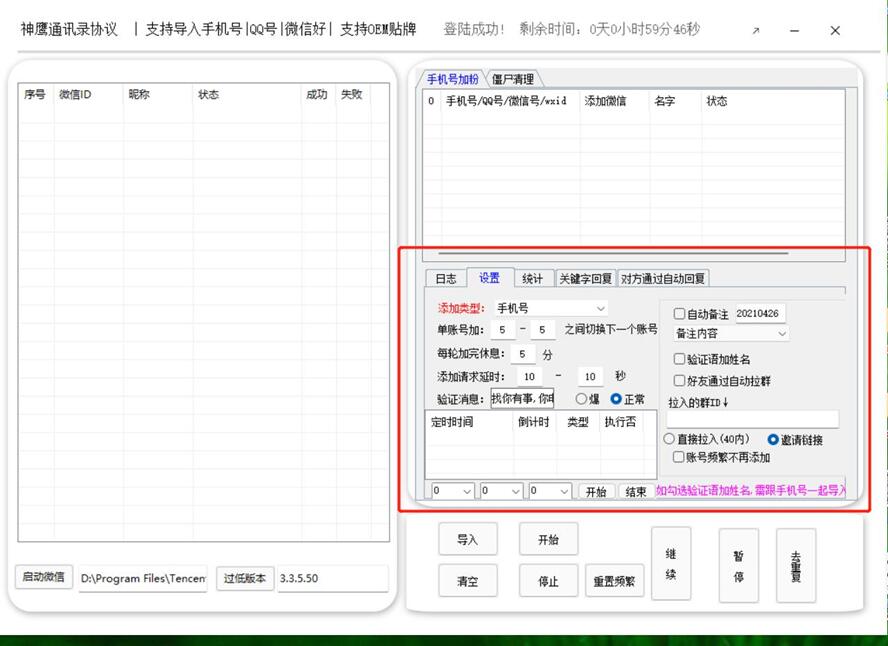Click the 重置频繁 button
Viewport: 888px width, 646px height.
pos(614,581)
